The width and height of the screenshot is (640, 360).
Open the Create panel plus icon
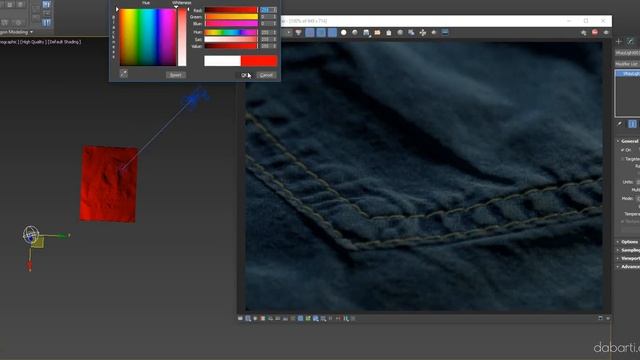point(619,41)
